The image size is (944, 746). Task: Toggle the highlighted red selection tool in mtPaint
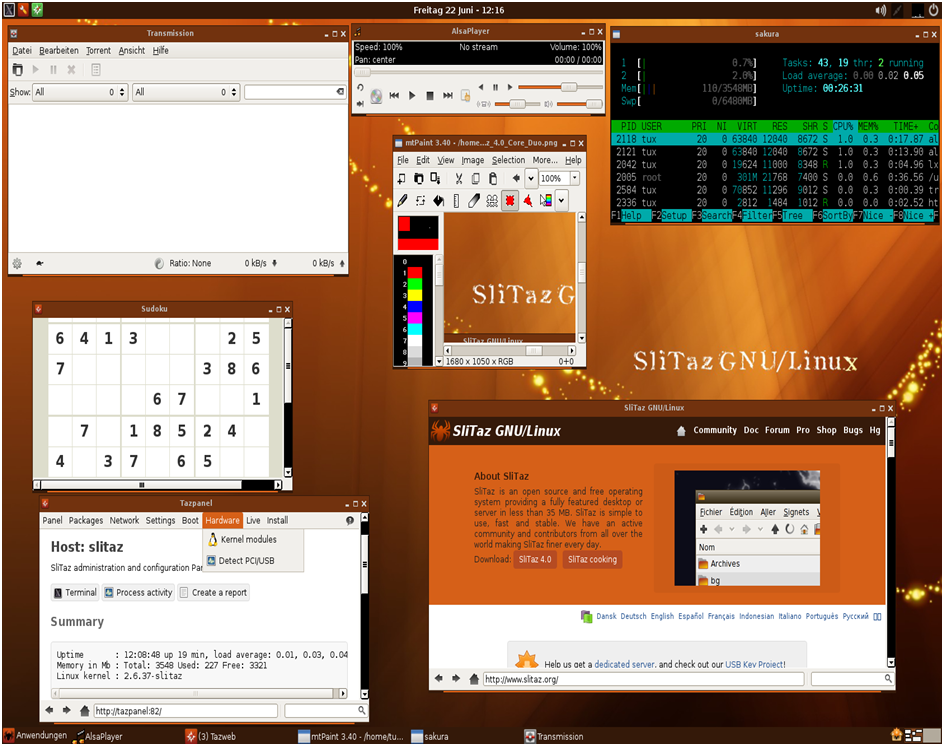tap(510, 200)
